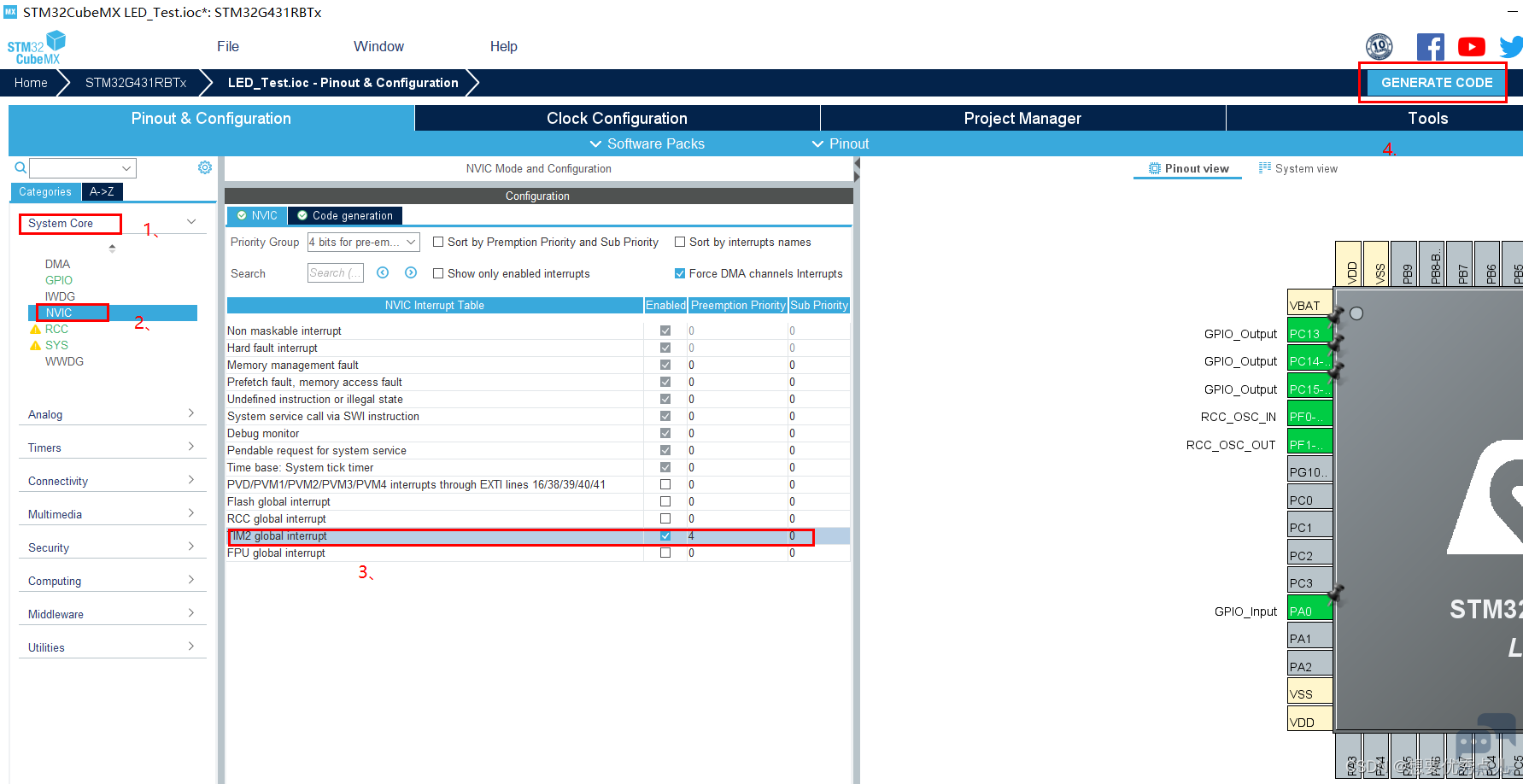The width and height of the screenshot is (1523, 784).
Task: Enable Sort by Premption Priority and Sub Priority
Action: click(438, 242)
